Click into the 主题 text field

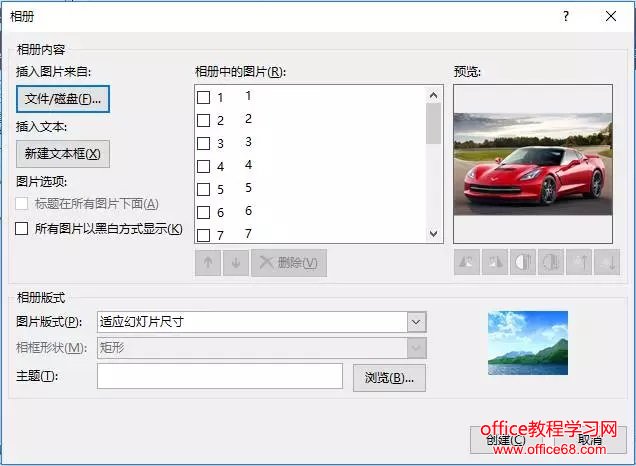(x=220, y=376)
